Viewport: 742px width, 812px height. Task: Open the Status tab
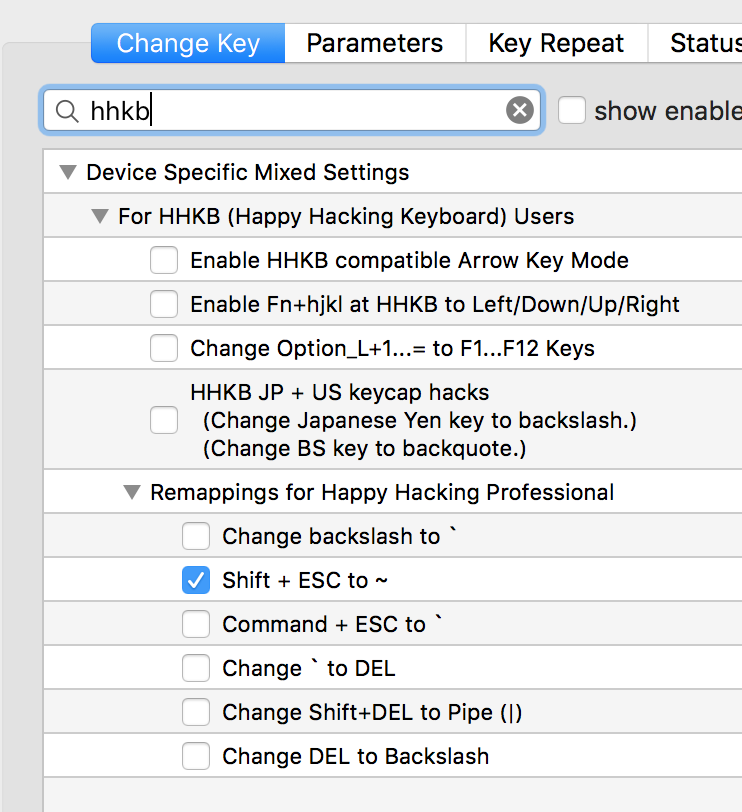click(695, 43)
